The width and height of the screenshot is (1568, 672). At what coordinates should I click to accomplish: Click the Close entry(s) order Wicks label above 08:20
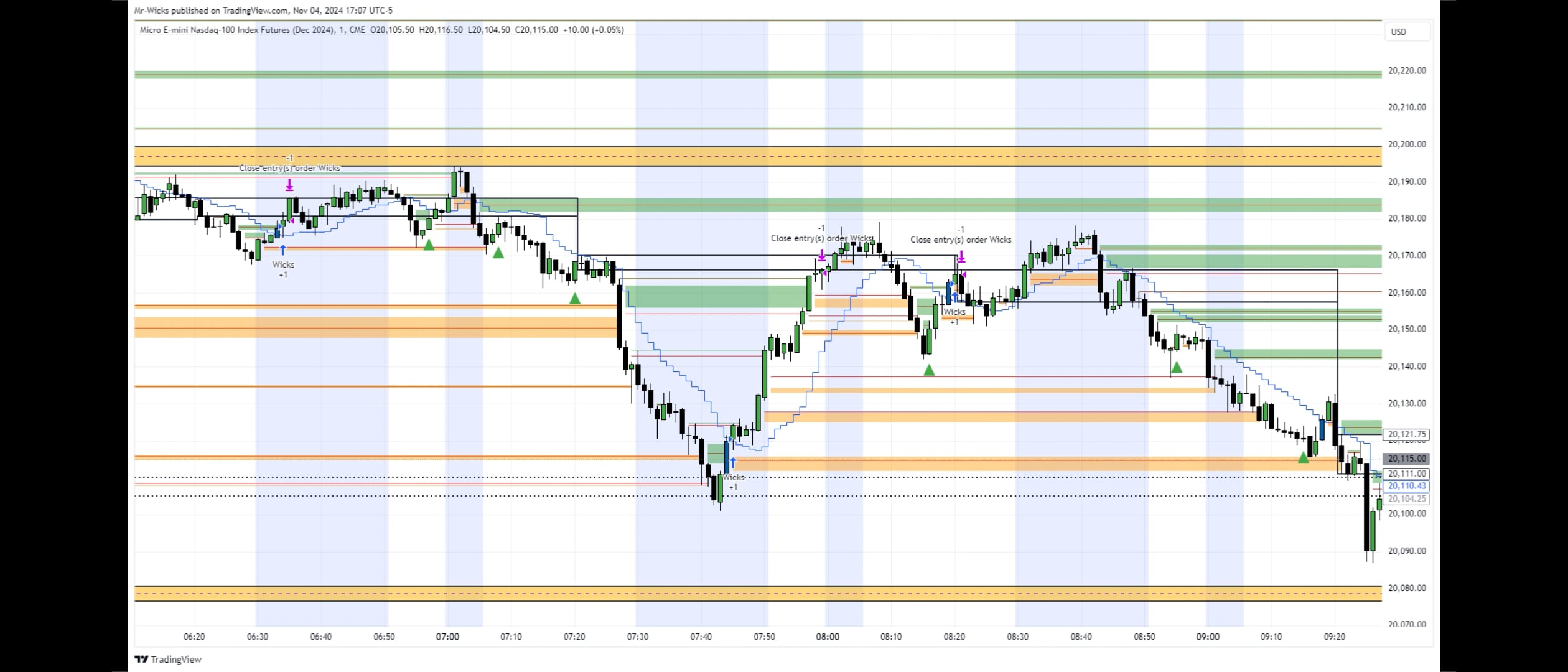961,240
